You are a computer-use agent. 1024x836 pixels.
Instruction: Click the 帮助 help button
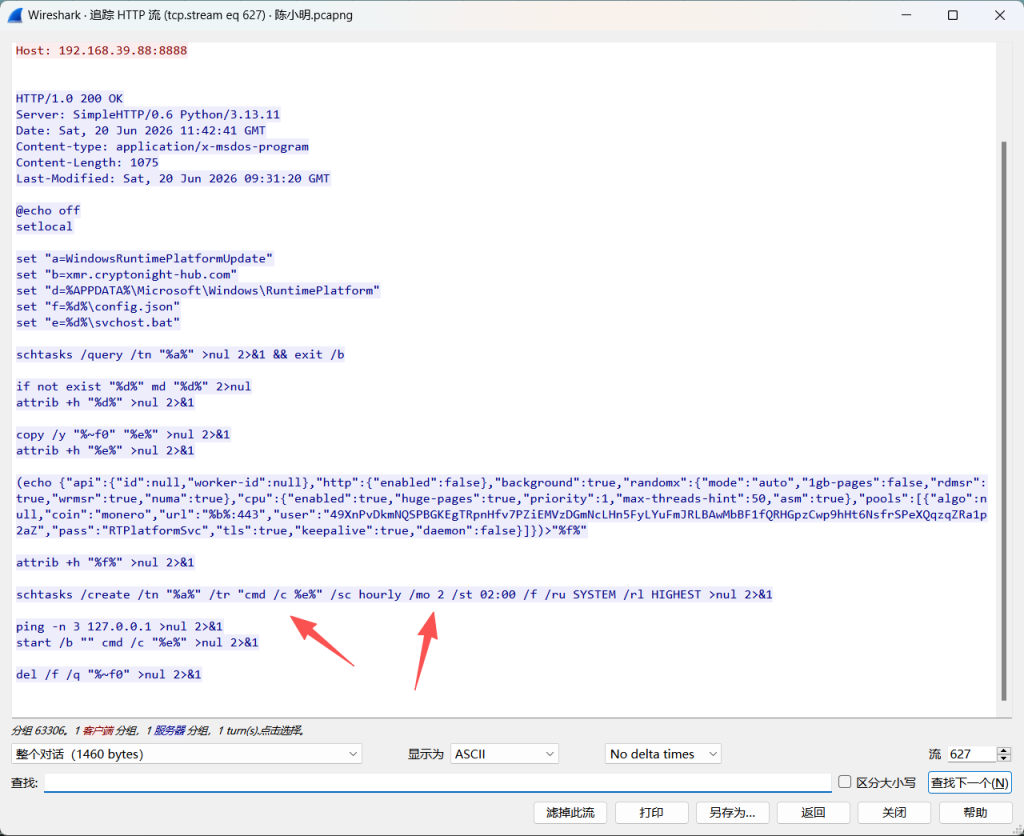pyautogui.click(x=975, y=812)
